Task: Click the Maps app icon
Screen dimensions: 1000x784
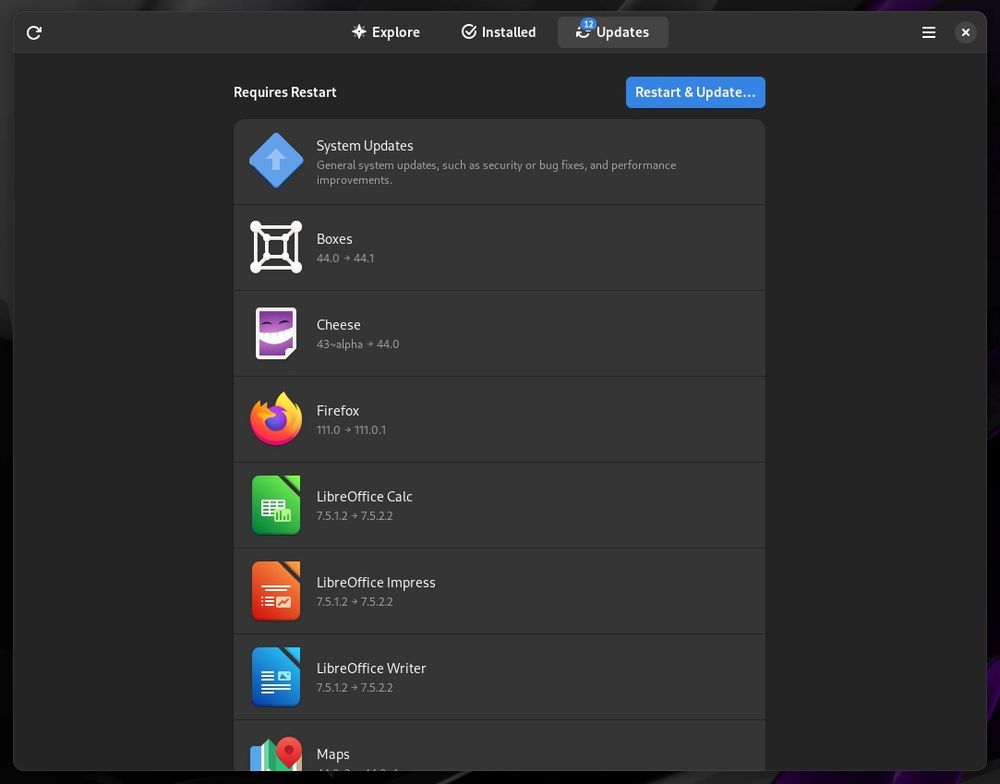Action: 276,755
